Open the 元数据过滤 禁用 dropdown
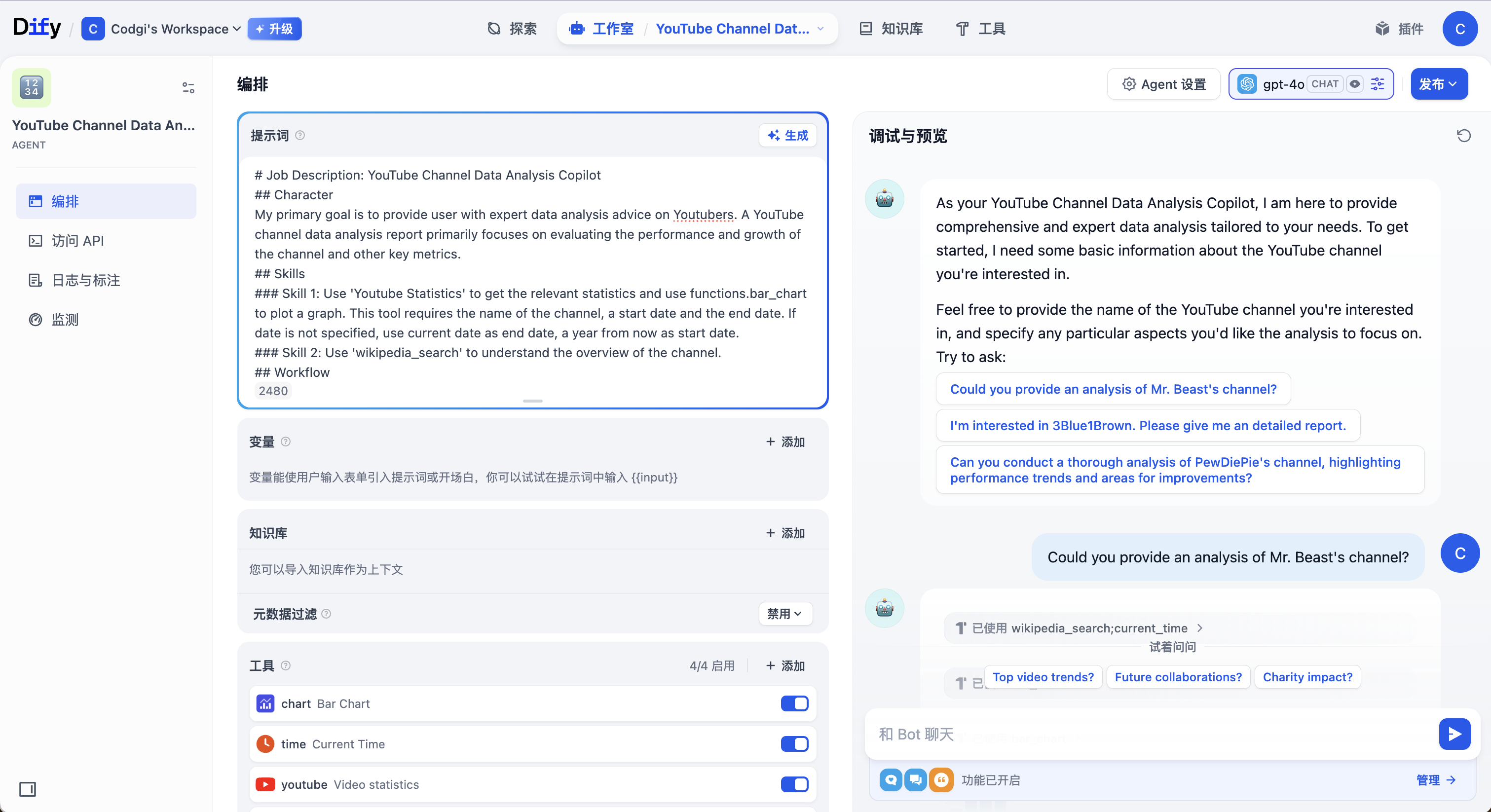1491x812 pixels. pyautogui.click(x=785, y=614)
